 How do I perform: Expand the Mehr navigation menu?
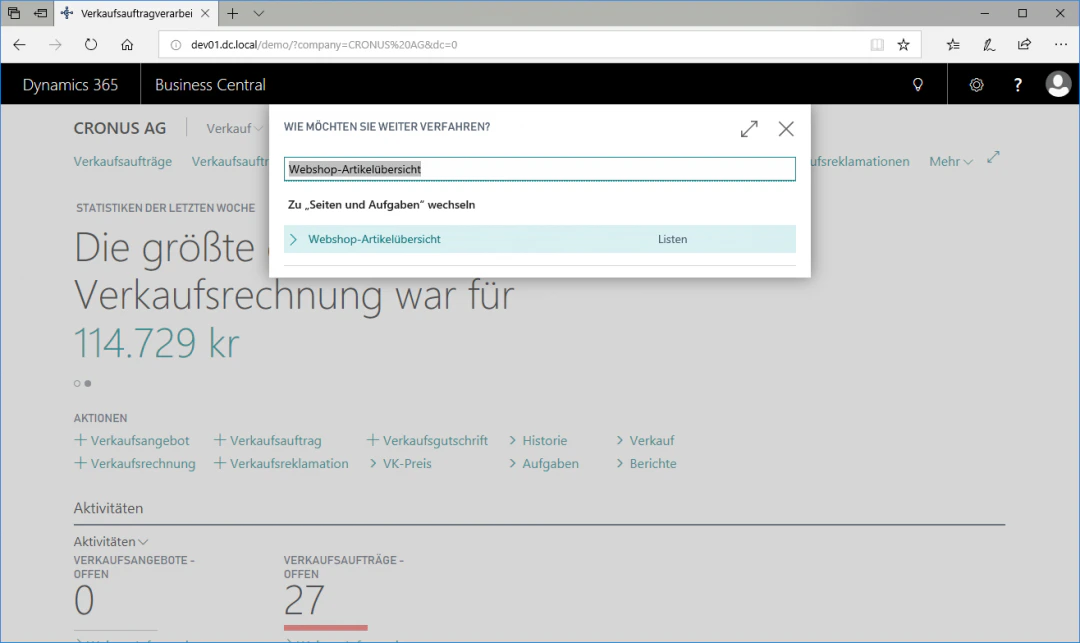[951, 161]
